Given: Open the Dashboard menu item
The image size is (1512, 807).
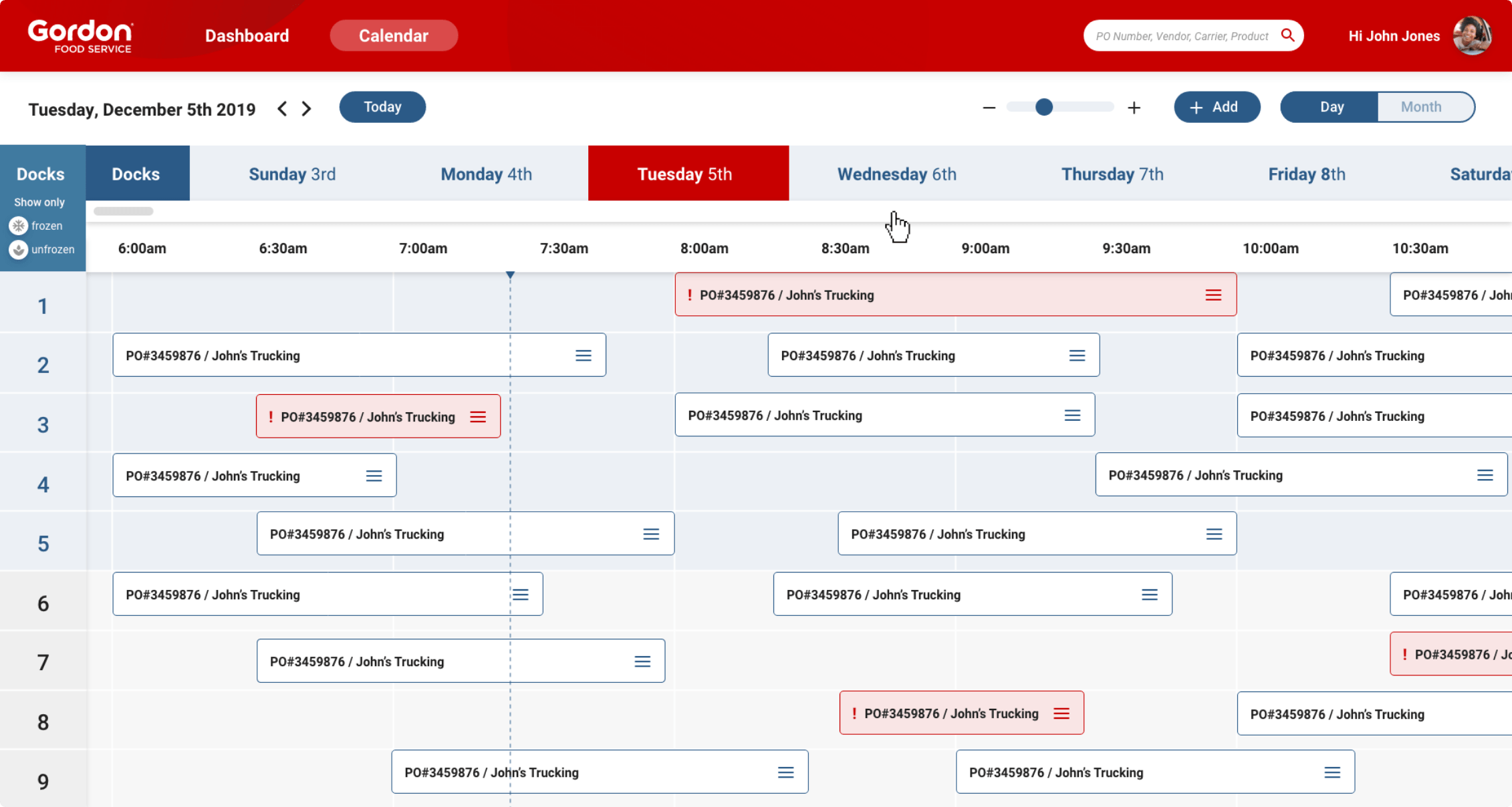Looking at the screenshot, I should (x=247, y=36).
